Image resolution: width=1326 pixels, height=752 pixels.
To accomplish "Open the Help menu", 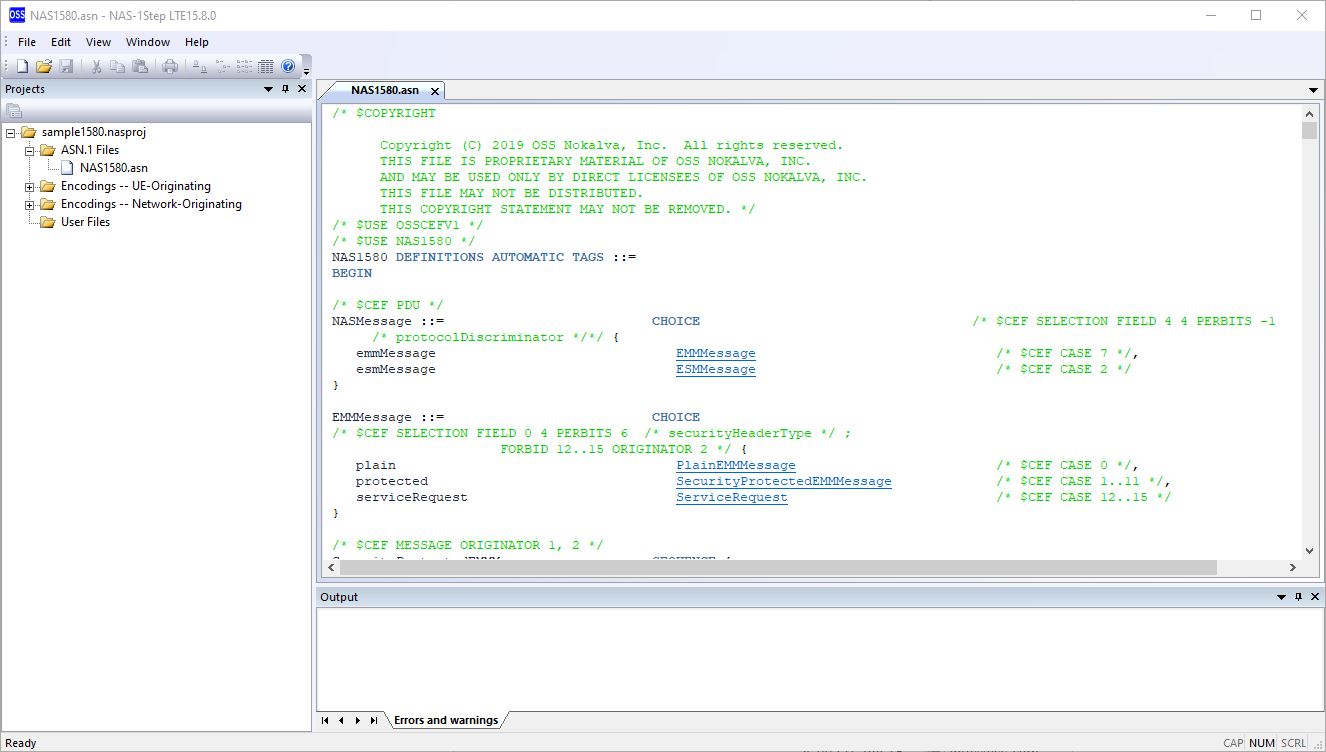I will [197, 42].
